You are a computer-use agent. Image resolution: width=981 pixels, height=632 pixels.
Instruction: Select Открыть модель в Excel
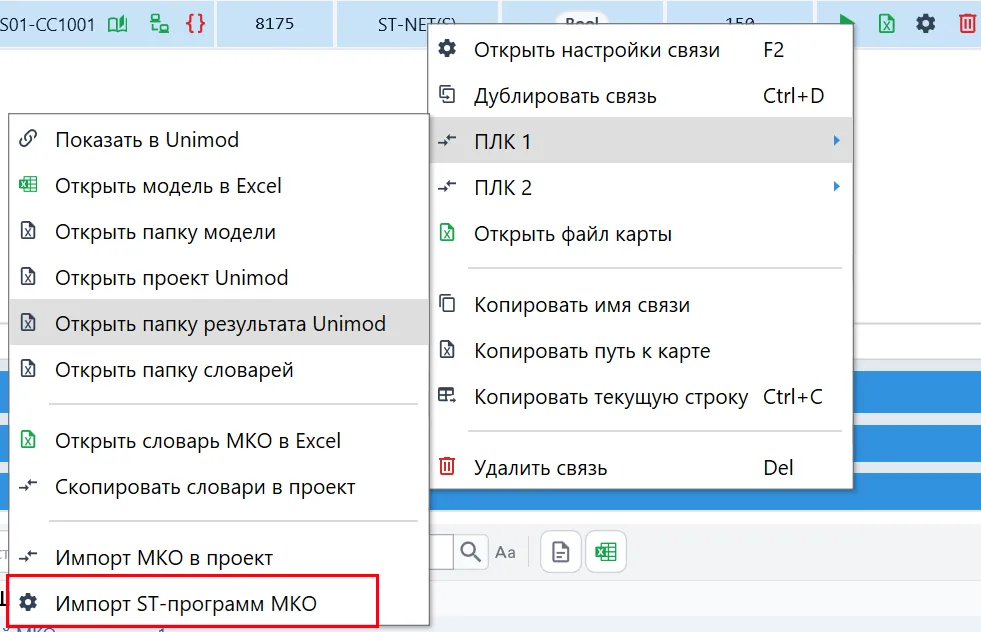[x=219, y=185]
